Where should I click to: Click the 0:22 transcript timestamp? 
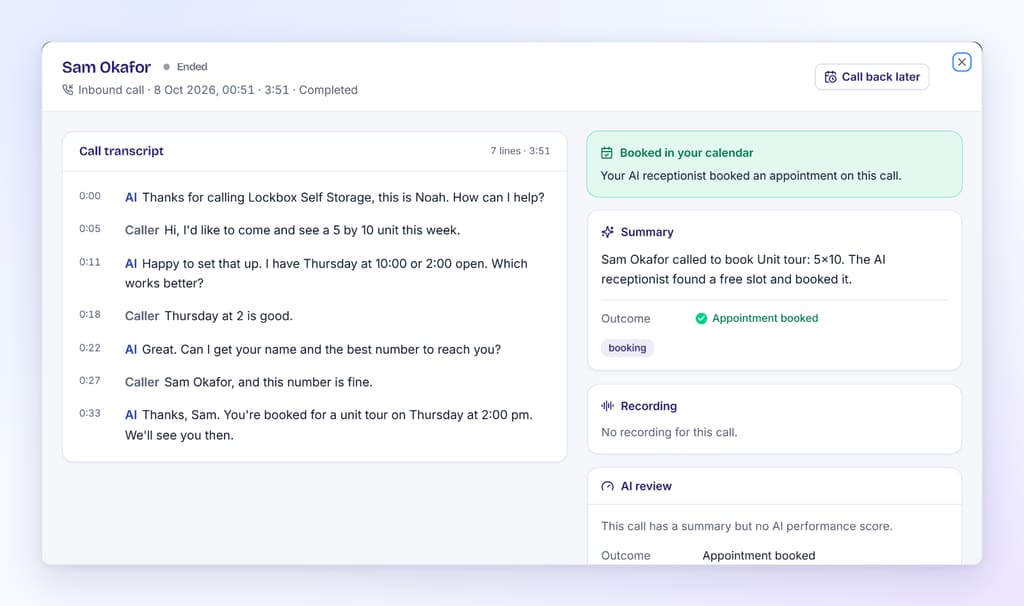(x=90, y=347)
